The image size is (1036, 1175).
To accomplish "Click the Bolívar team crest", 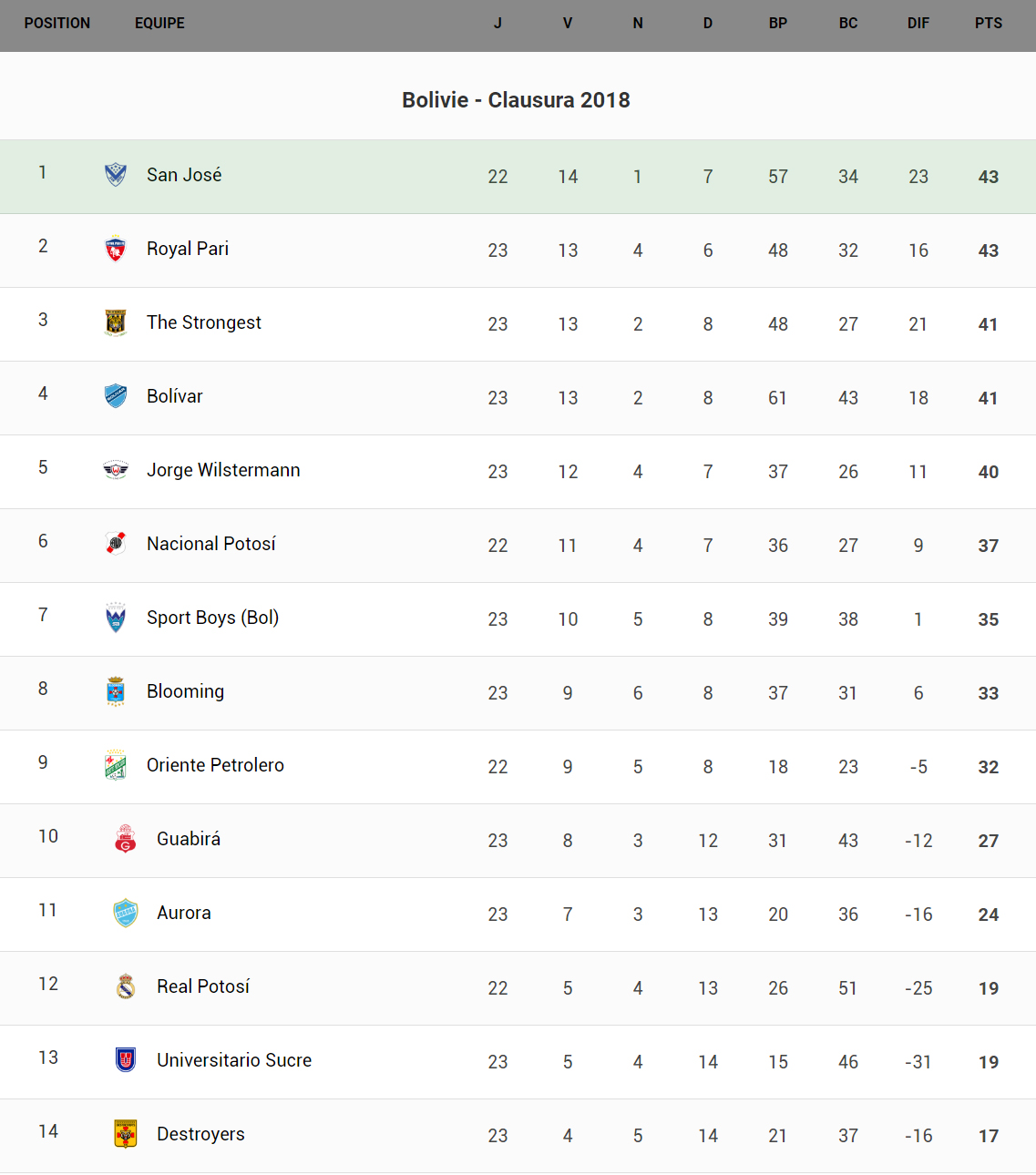I will pos(116,396).
